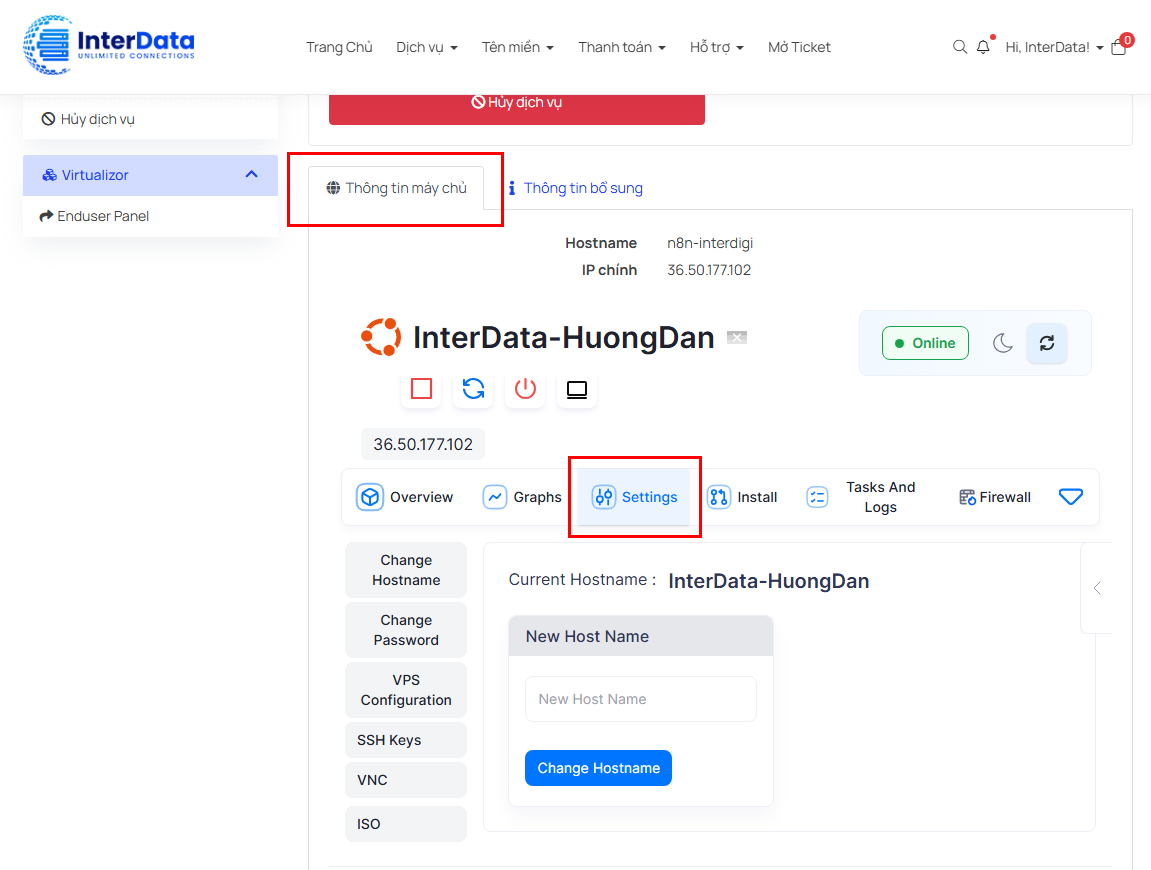Image resolution: width=1151 pixels, height=870 pixels.
Task: Open the notifications bell icon
Action: 983,47
